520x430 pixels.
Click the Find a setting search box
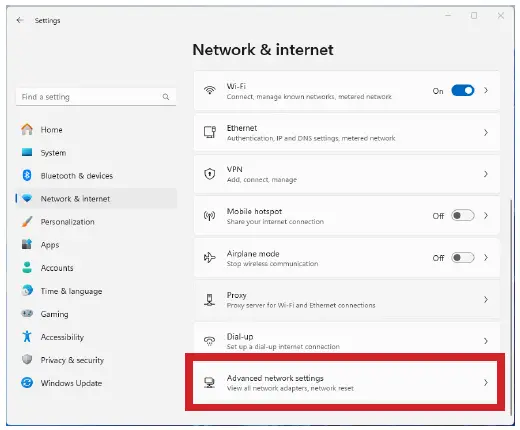(x=96, y=97)
